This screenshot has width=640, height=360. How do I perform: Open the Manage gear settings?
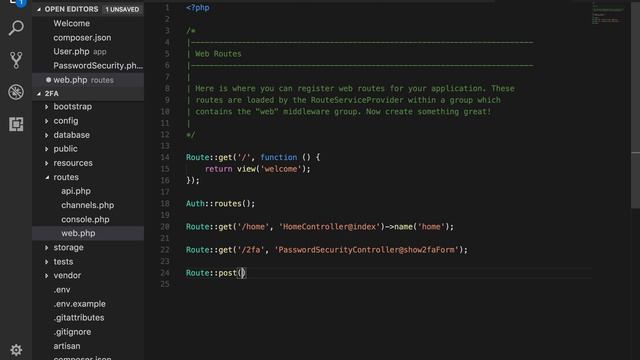[16, 350]
